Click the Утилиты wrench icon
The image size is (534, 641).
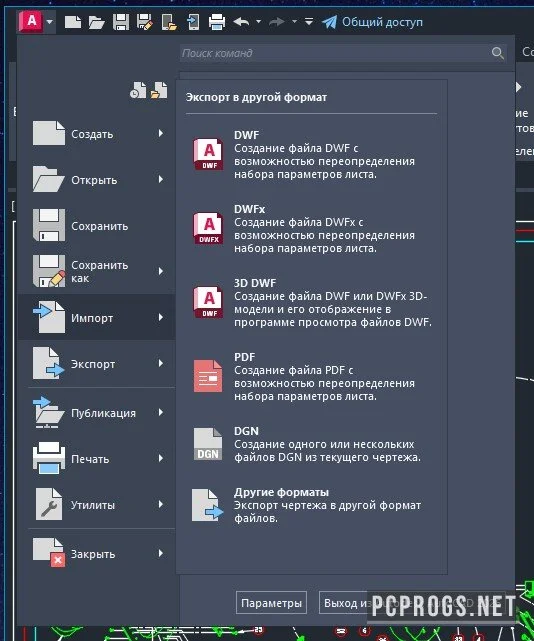click(49, 504)
